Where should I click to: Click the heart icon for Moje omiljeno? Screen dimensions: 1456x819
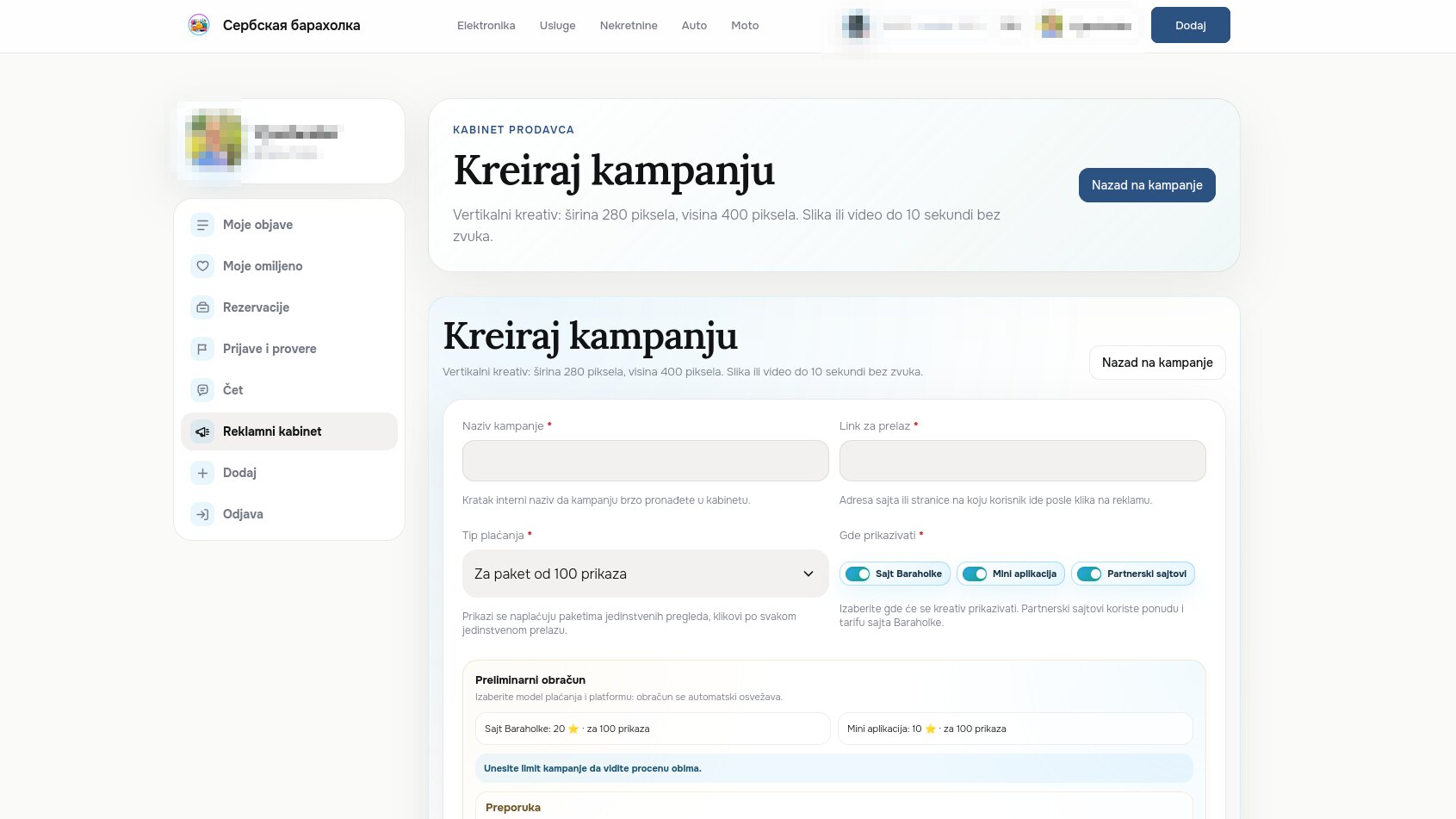(x=202, y=266)
